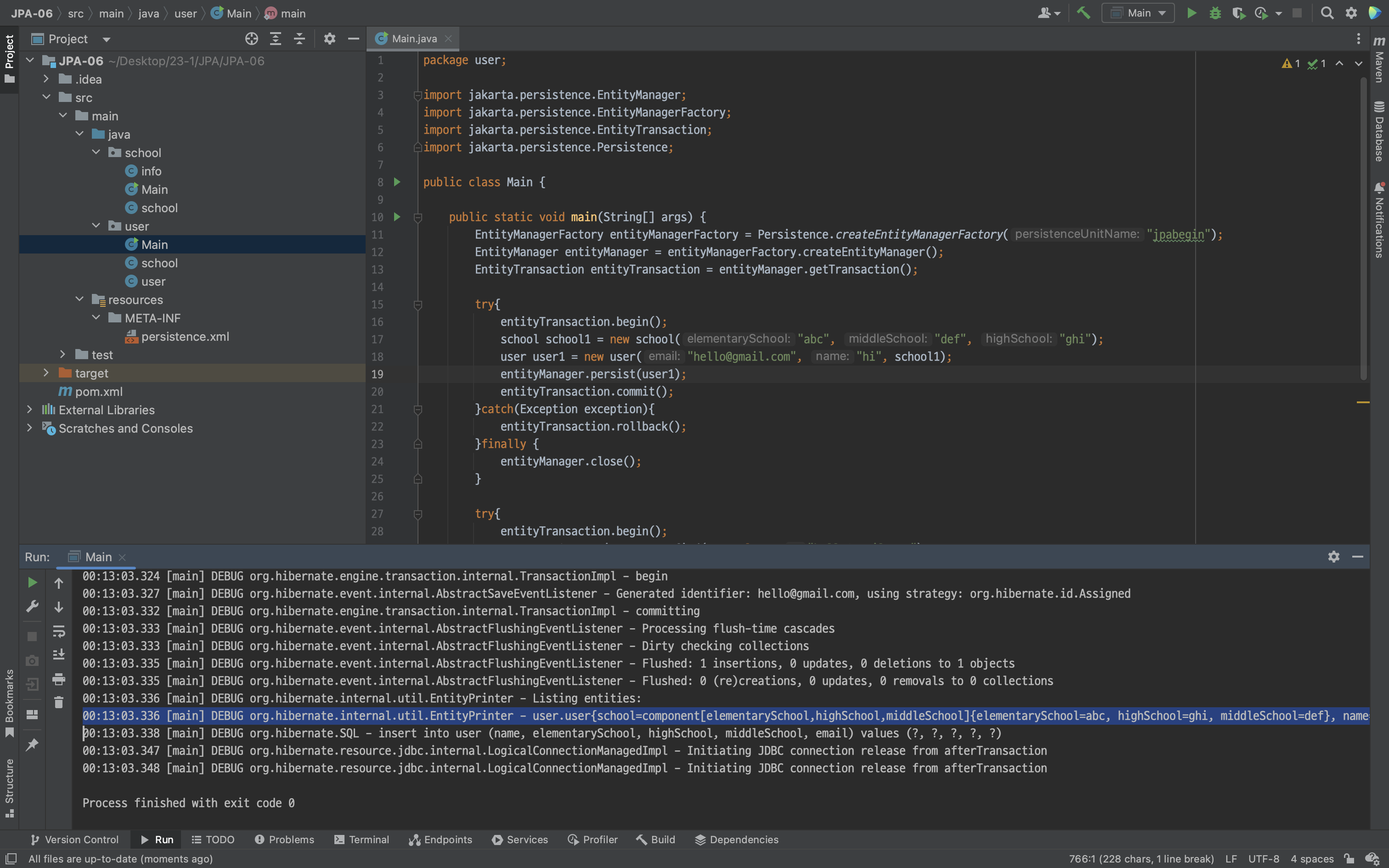Click the Clear All trash icon in Run panel

point(58,703)
